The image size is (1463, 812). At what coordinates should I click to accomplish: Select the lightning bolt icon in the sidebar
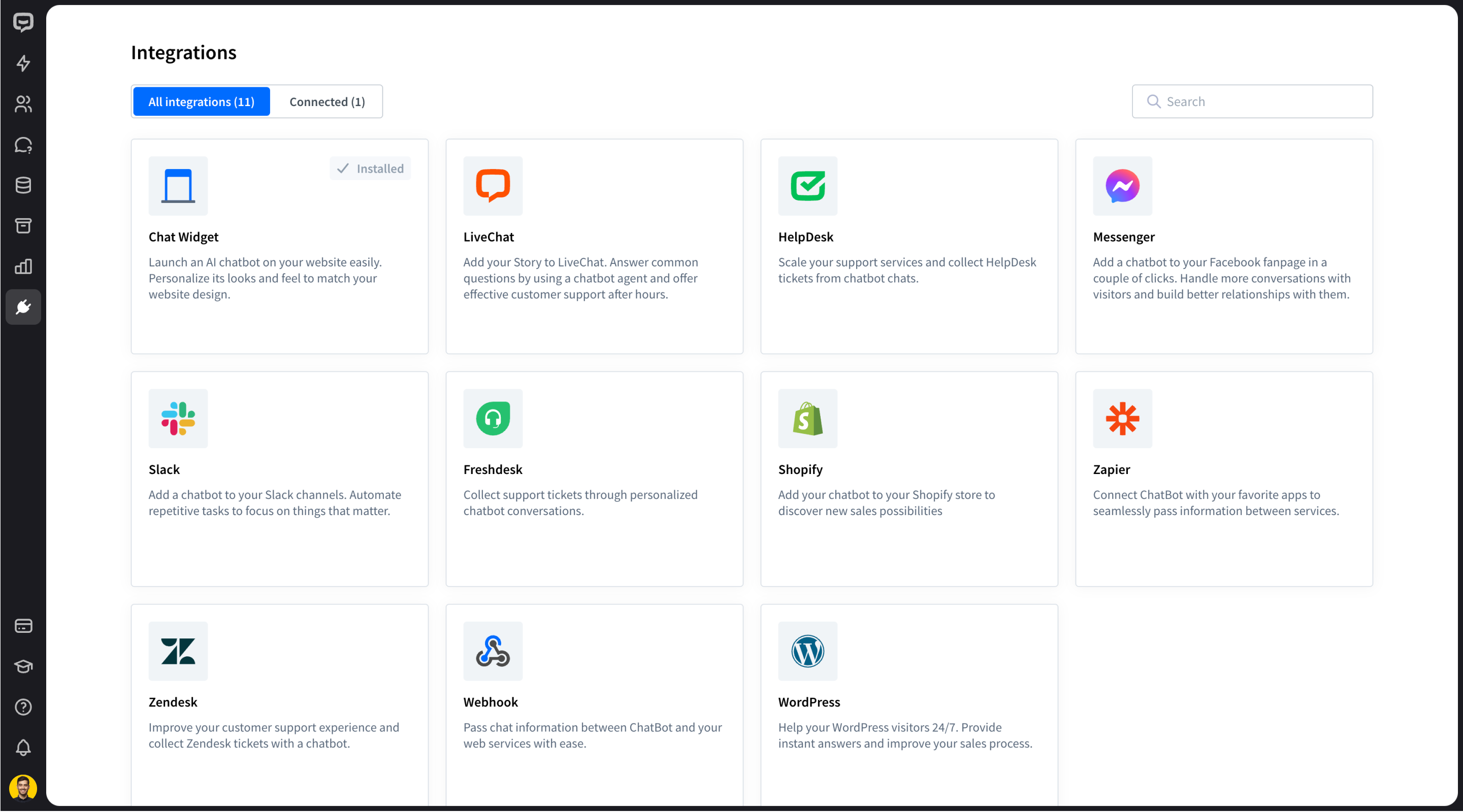(23, 63)
